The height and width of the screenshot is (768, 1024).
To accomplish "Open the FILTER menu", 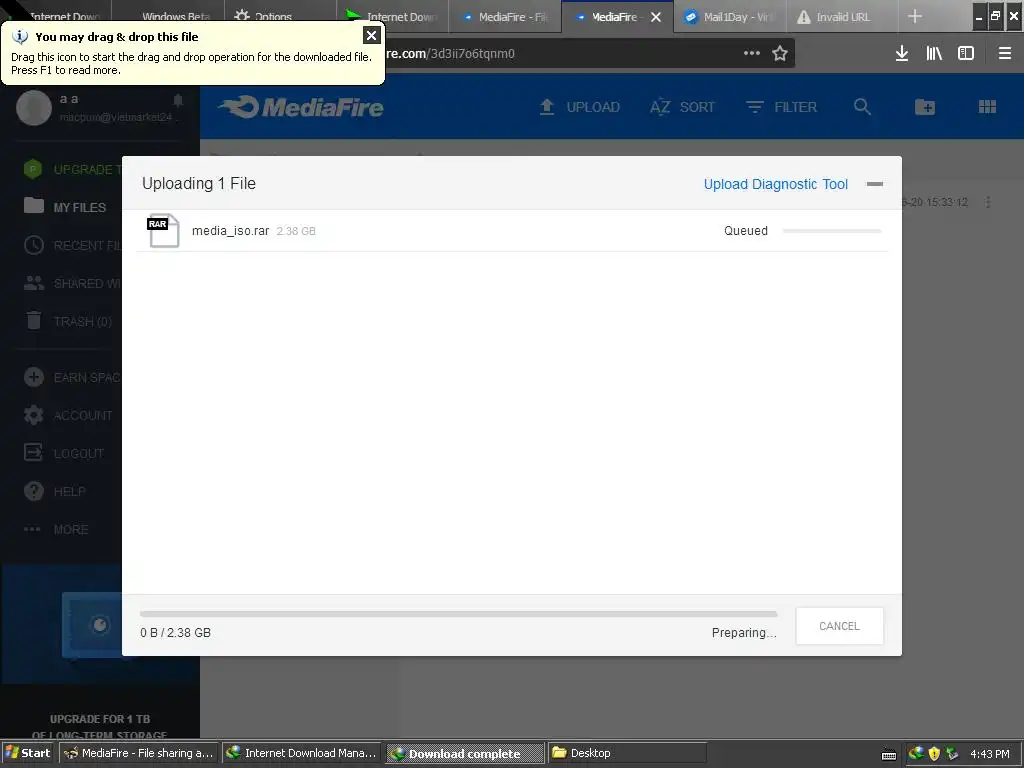I will coord(781,107).
